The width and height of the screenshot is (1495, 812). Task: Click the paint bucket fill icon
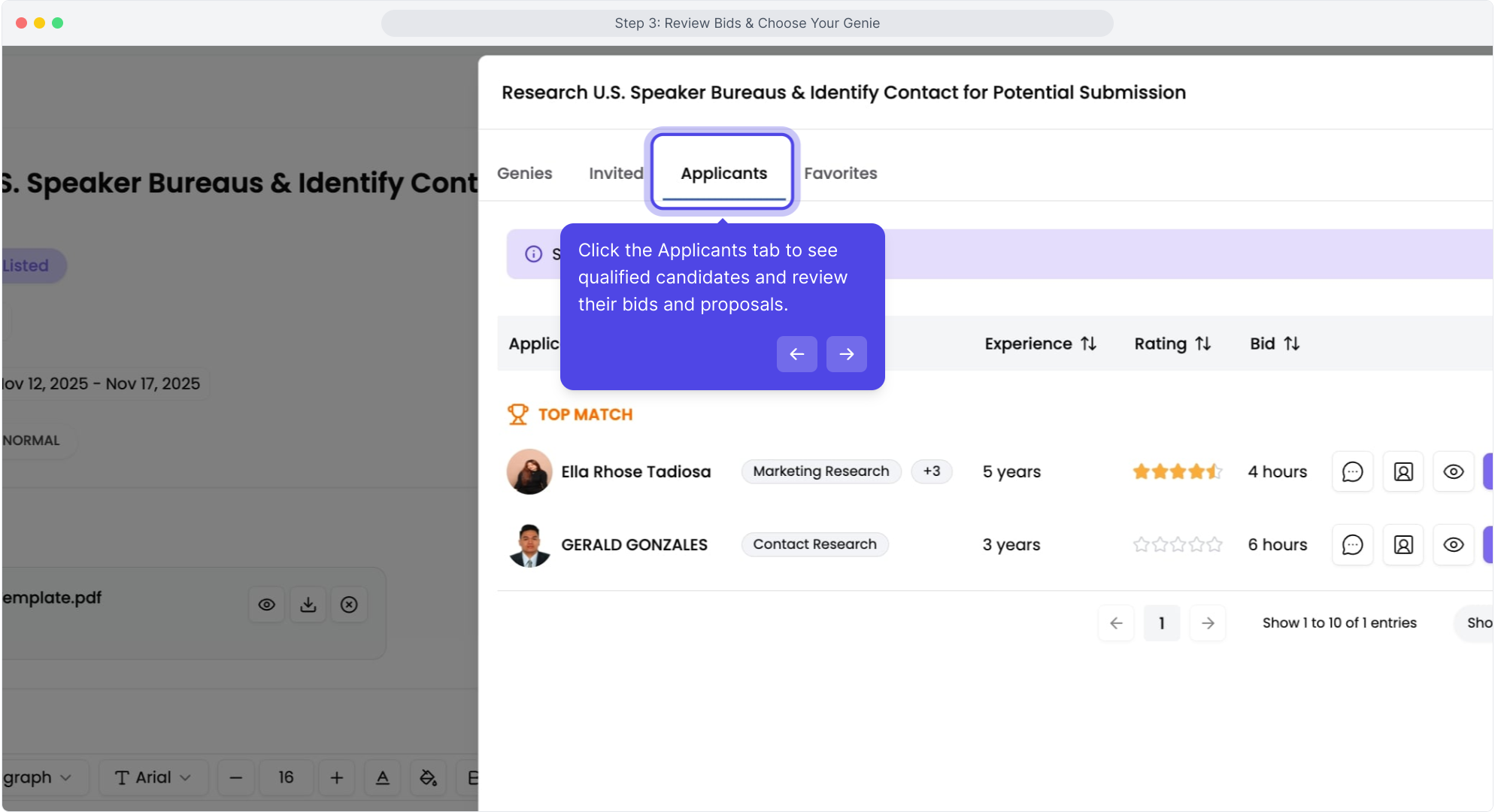click(x=428, y=777)
